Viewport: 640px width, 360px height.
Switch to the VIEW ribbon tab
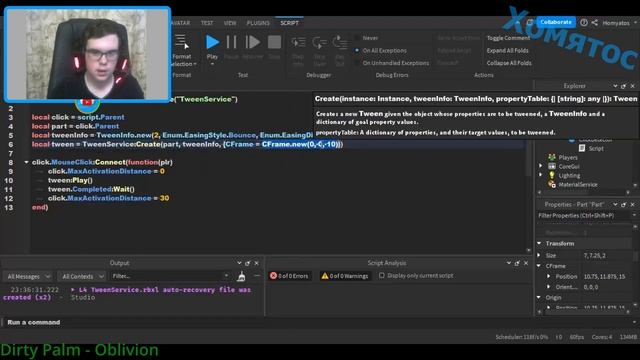[230, 23]
